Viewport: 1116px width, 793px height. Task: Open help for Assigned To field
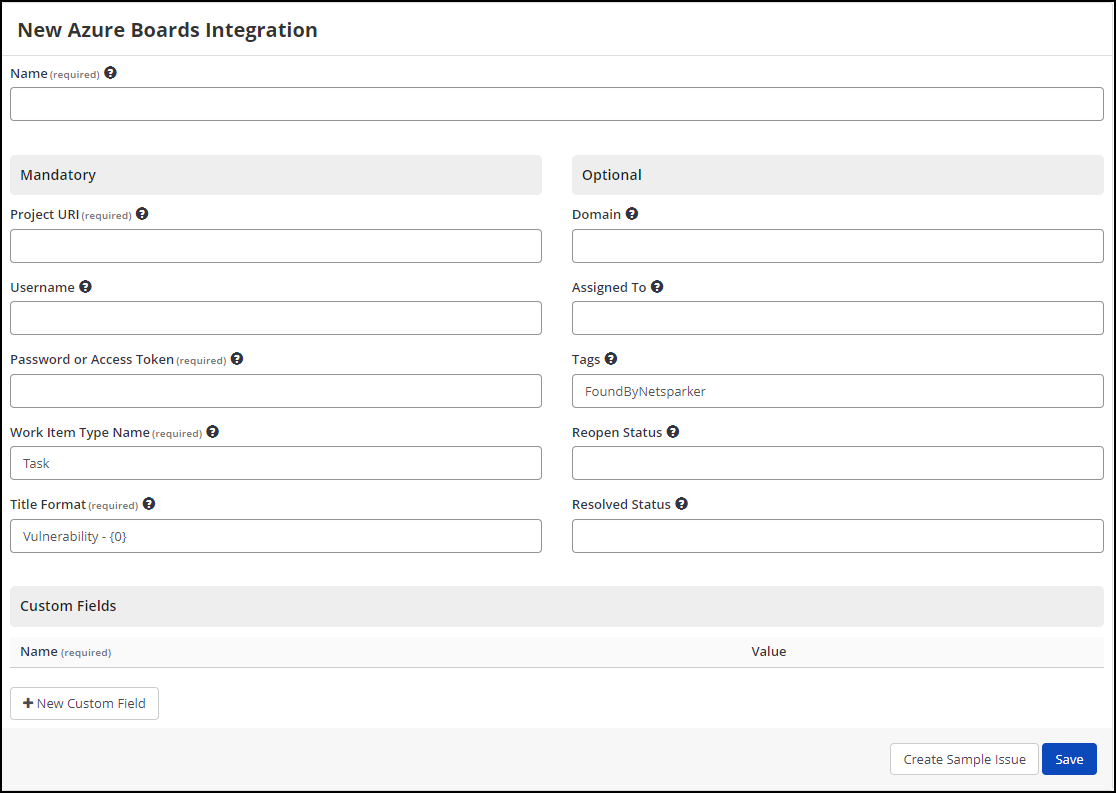coord(657,286)
